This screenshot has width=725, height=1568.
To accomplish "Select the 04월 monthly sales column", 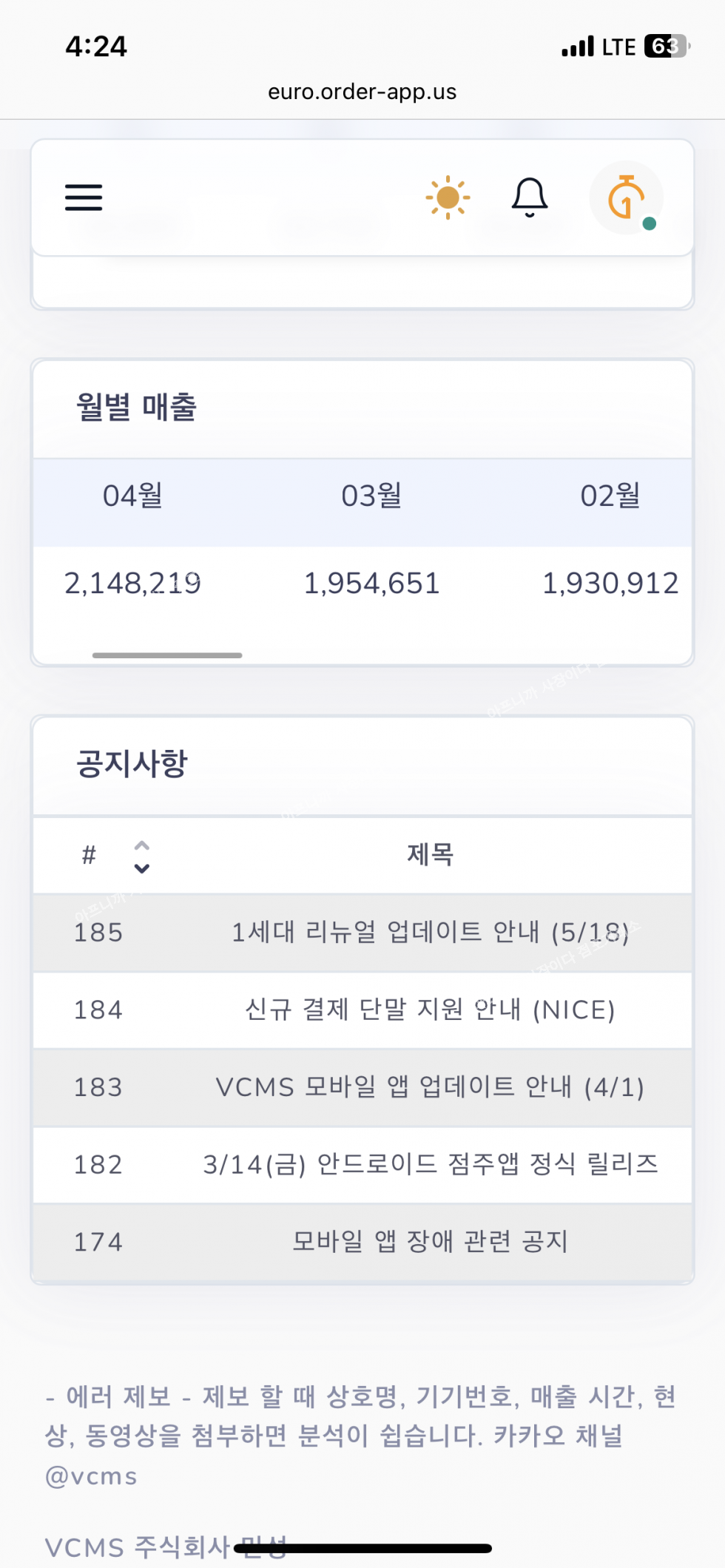I will [x=133, y=496].
